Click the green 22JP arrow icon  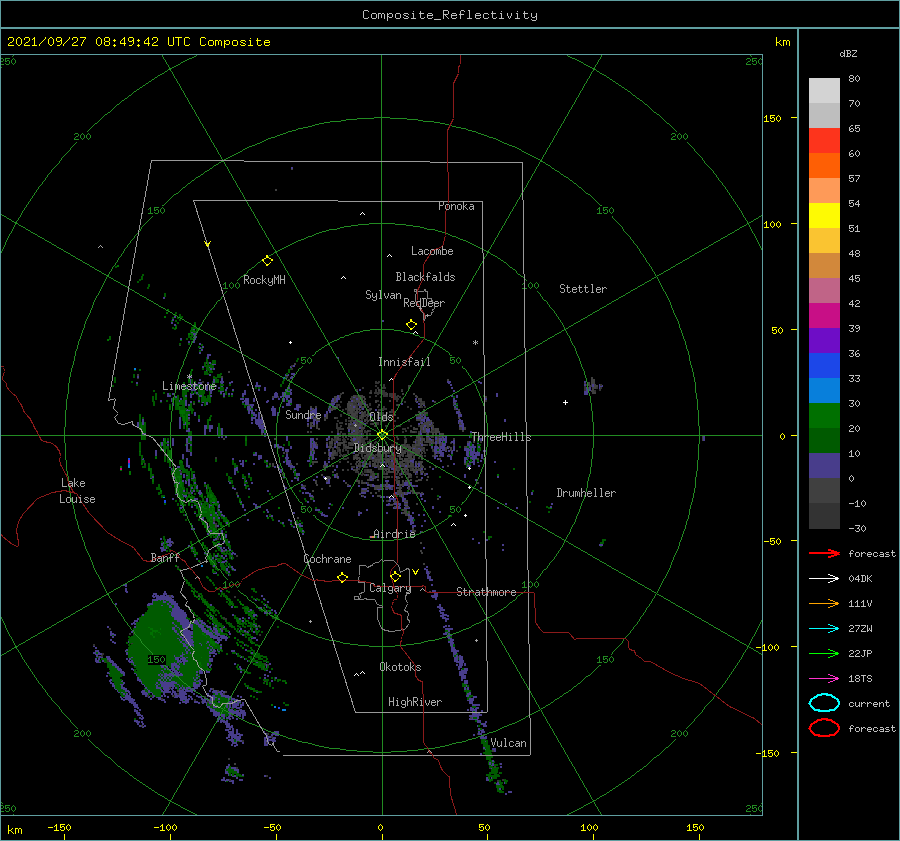824,653
